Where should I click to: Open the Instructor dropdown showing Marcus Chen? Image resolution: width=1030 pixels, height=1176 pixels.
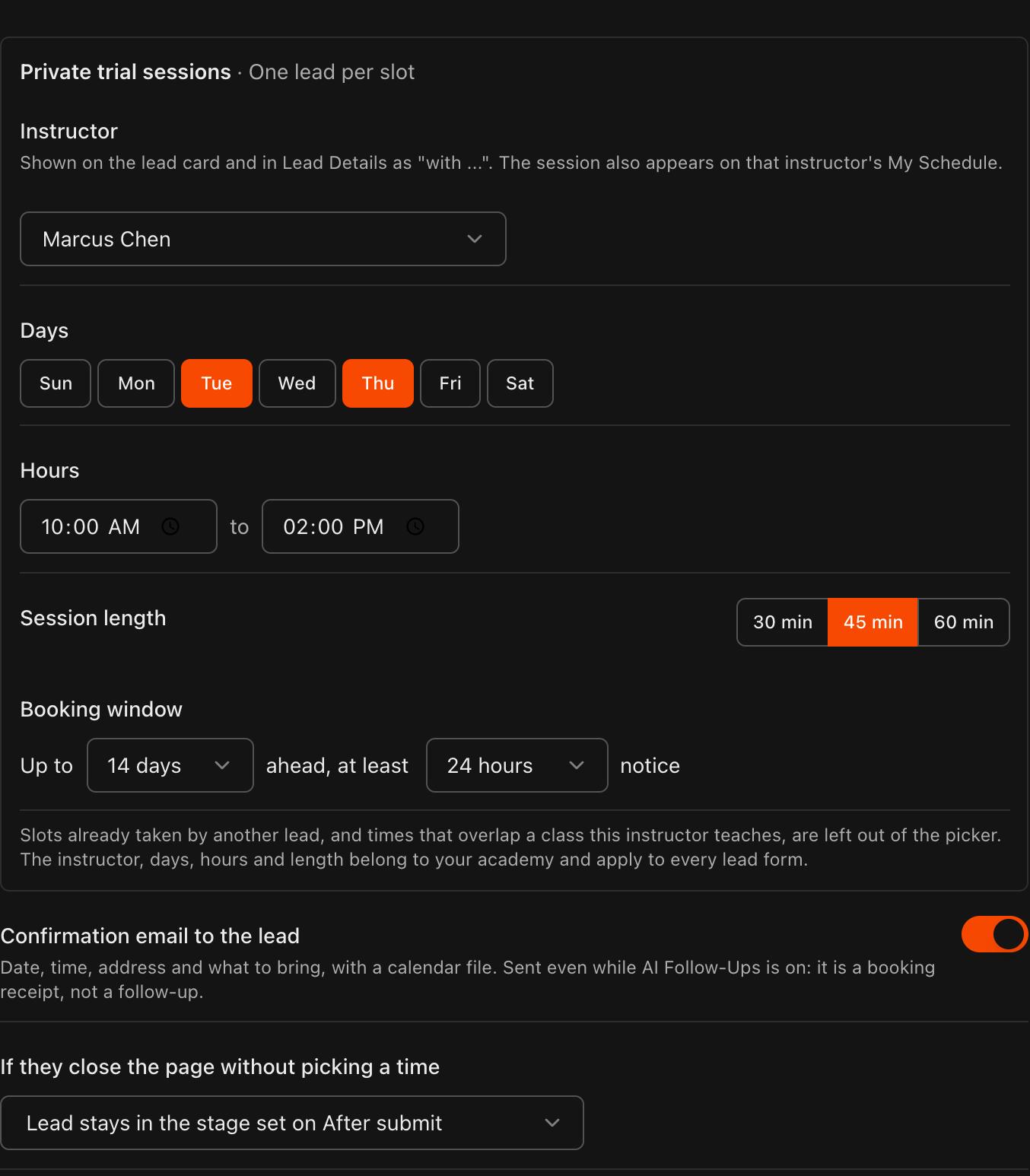coord(263,239)
